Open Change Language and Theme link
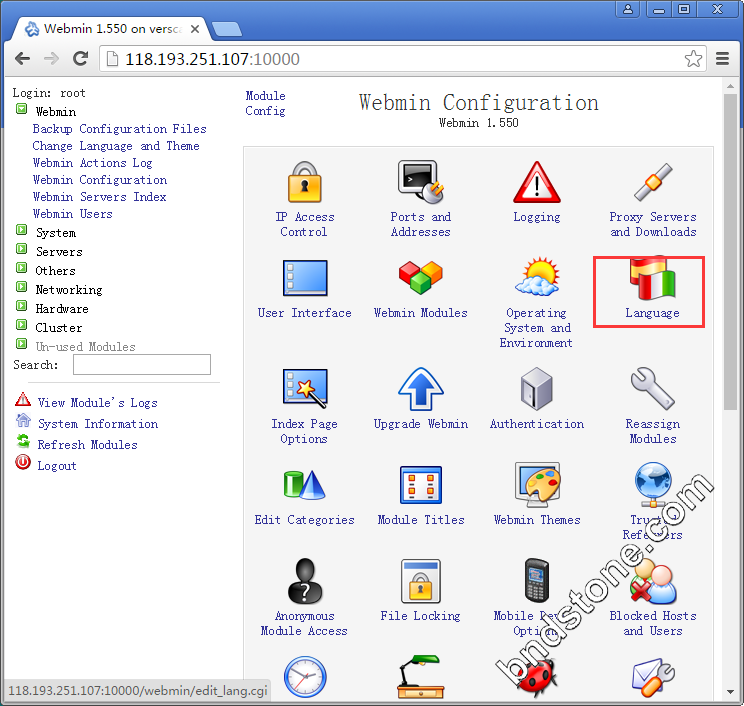 point(116,146)
